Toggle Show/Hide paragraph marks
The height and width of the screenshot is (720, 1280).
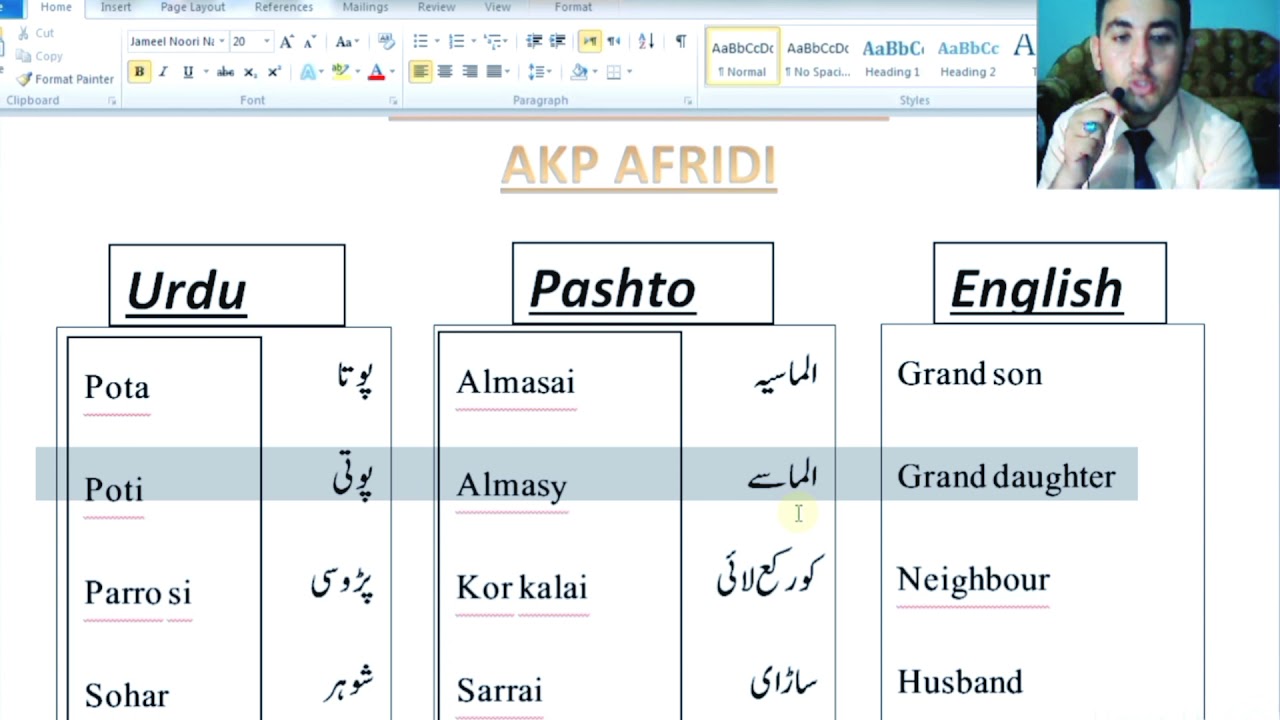(681, 41)
